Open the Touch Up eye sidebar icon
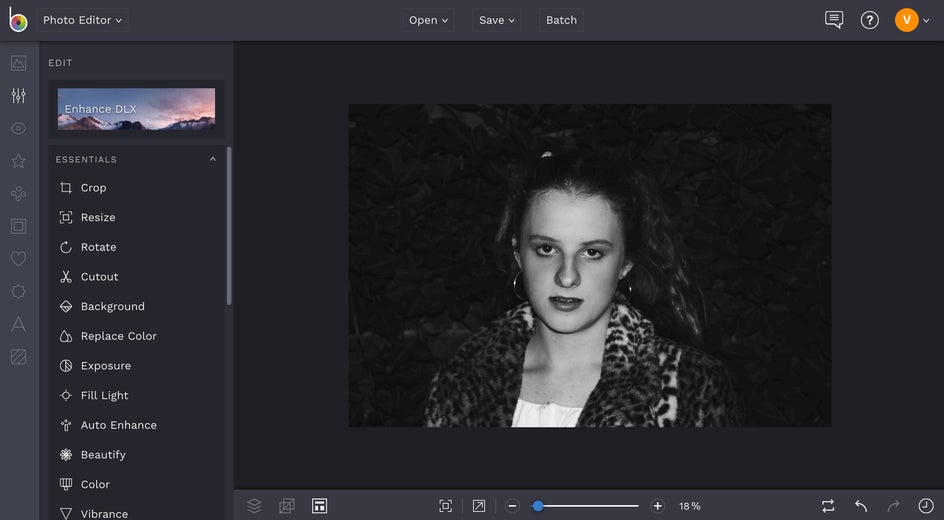944x520 pixels. pyautogui.click(x=19, y=128)
